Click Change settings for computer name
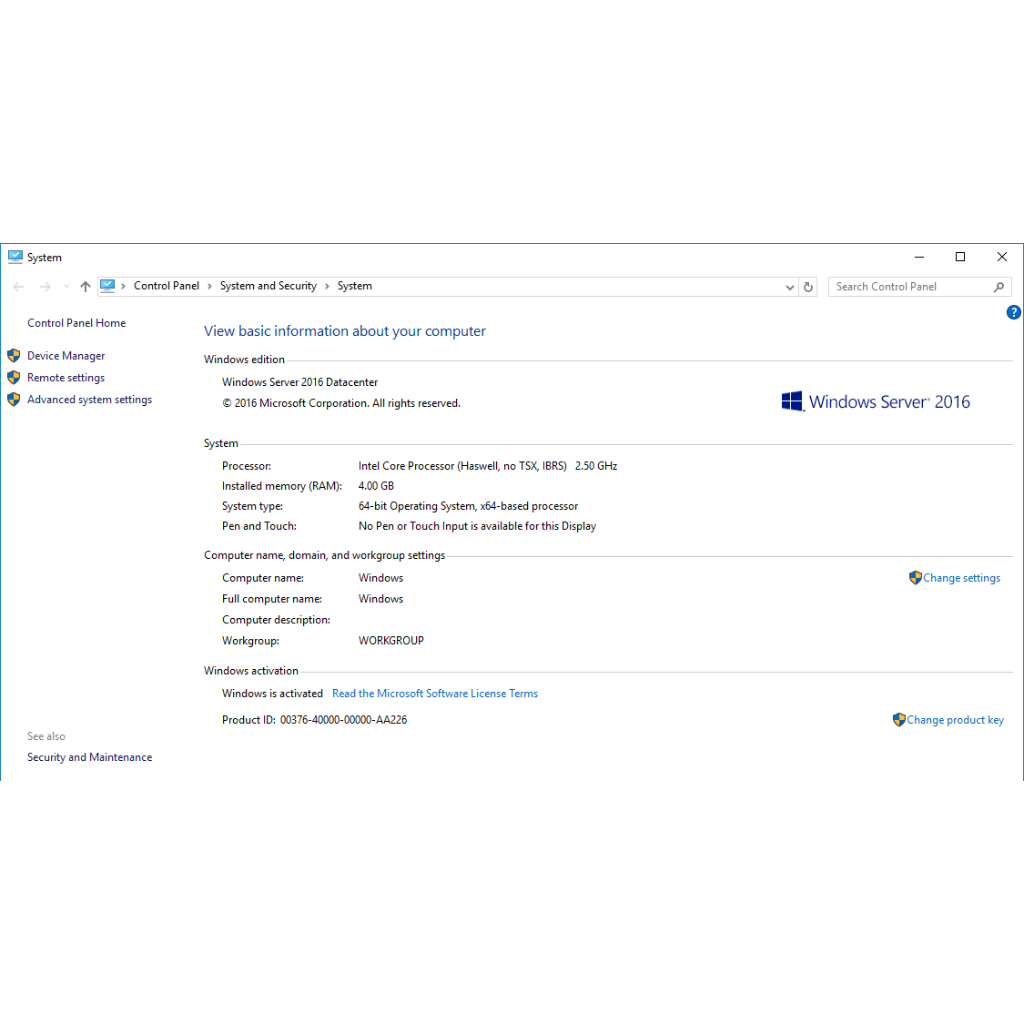Screen dimensions: 1024x1024 click(961, 578)
